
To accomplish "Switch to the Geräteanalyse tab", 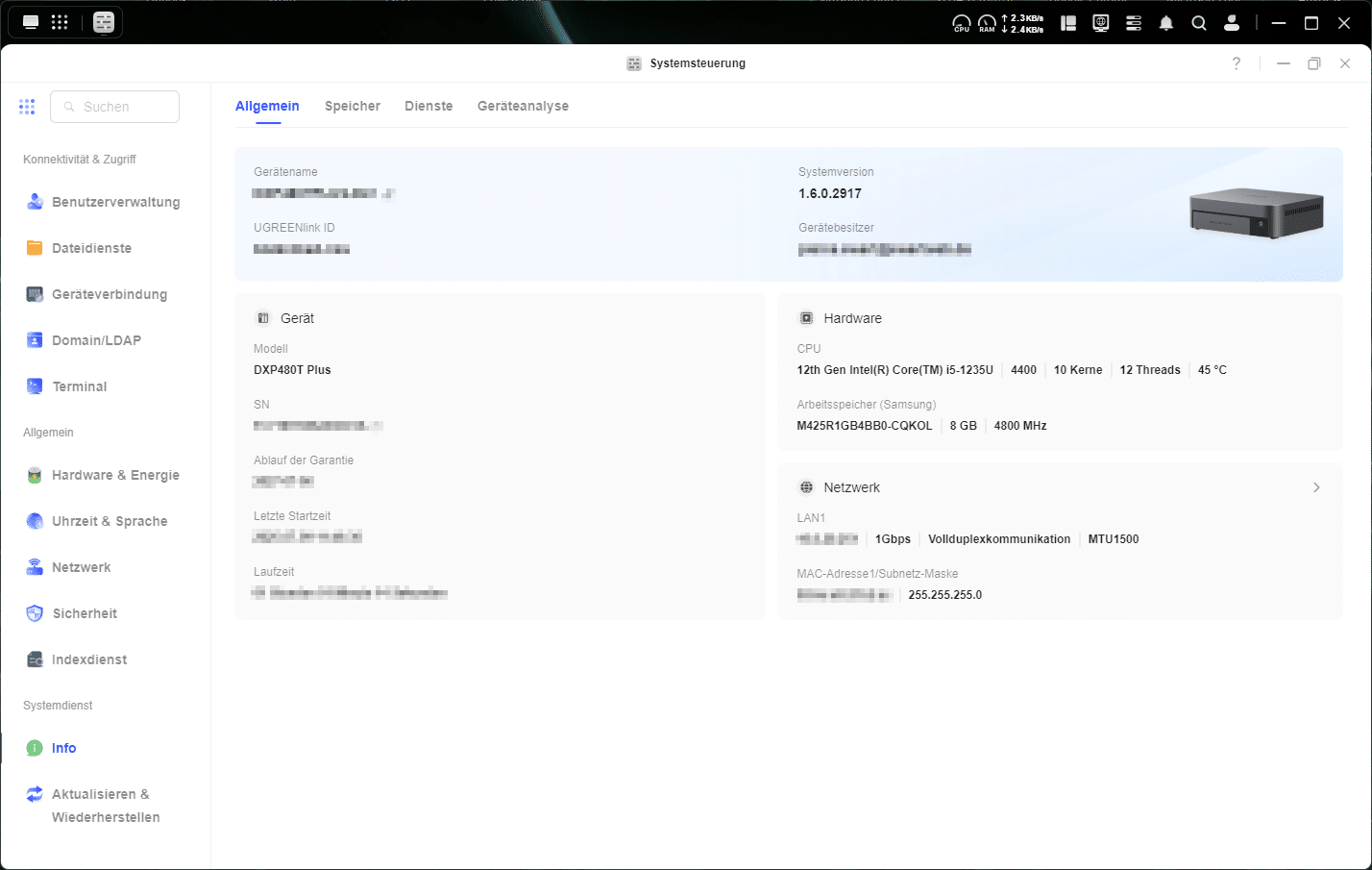I will click(x=523, y=106).
